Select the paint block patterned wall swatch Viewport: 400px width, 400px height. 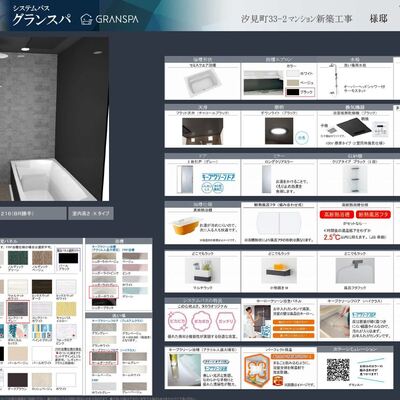pyautogui.click(x=42, y=331)
